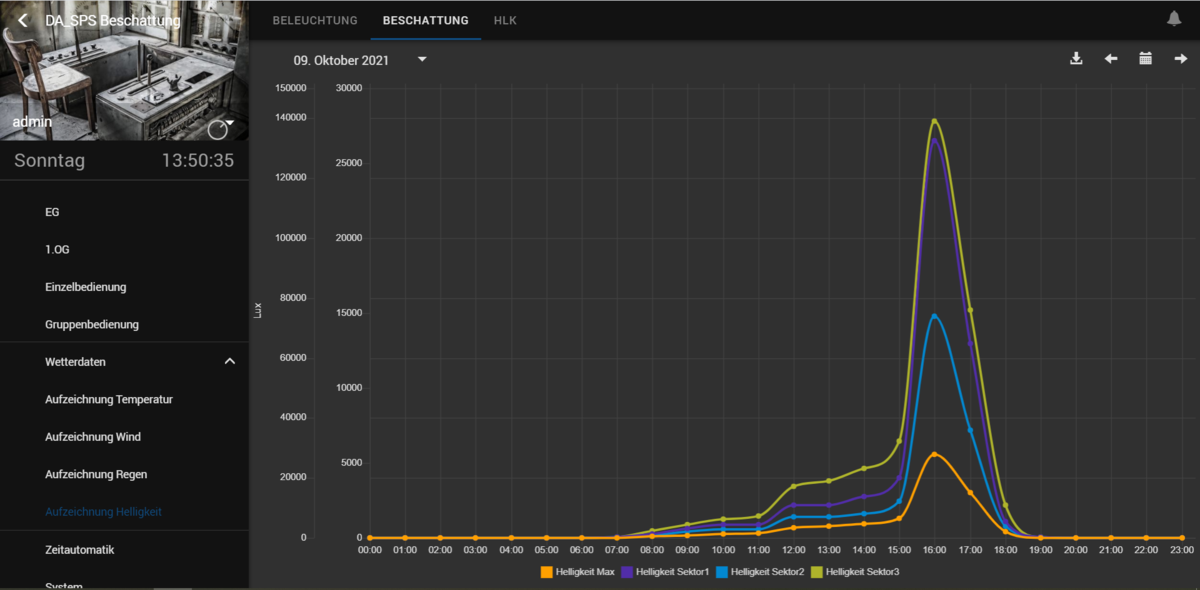This screenshot has height=590, width=1200.
Task: Download the chart data
Action: pyautogui.click(x=1076, y=59)
